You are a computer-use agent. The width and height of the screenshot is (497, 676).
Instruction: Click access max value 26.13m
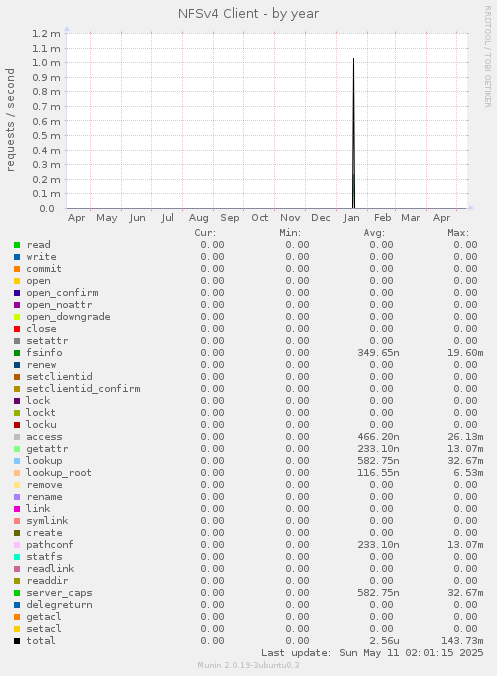465,437
